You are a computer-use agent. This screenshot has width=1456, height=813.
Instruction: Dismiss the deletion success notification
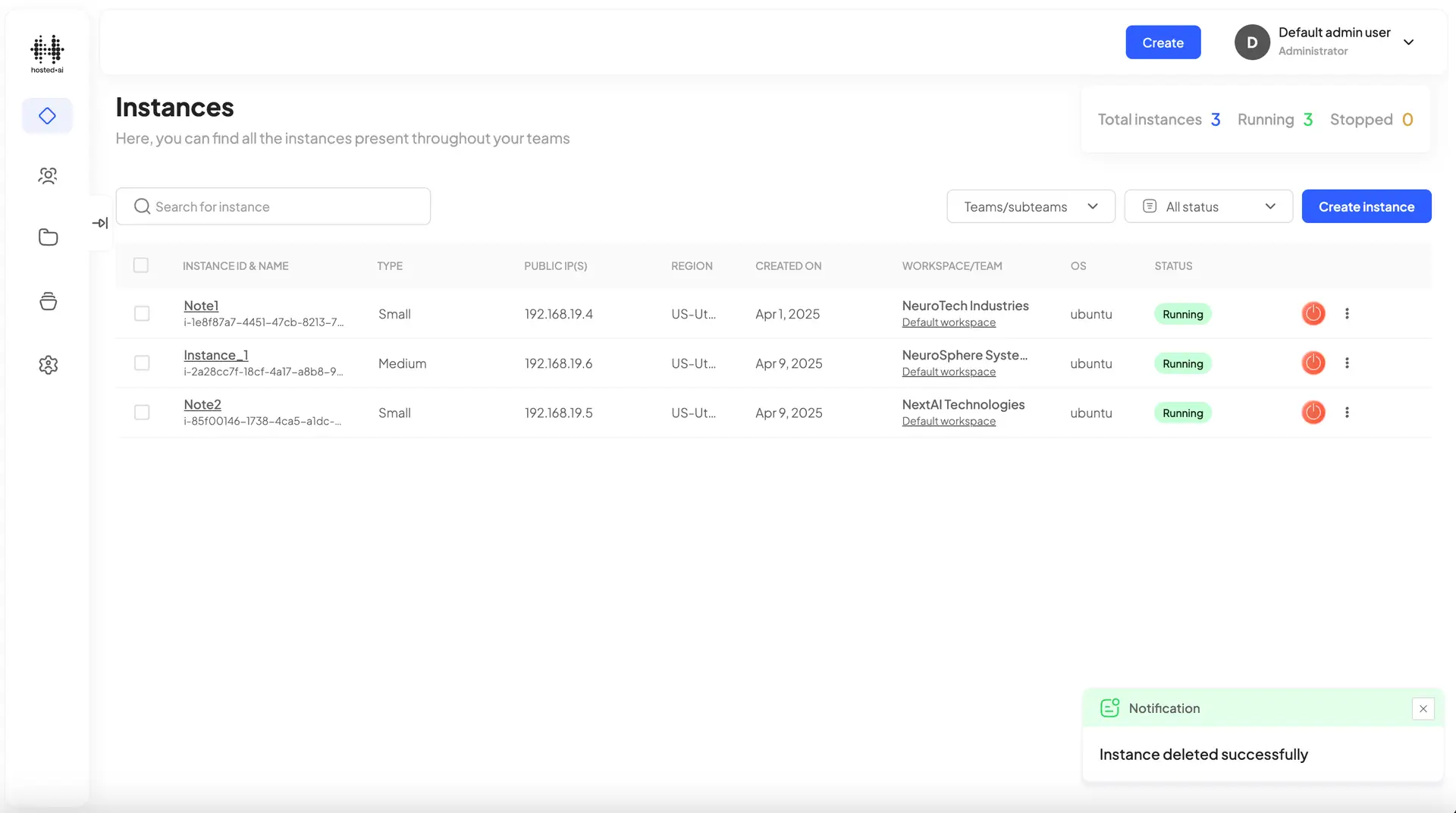[x=1423, y=708]
